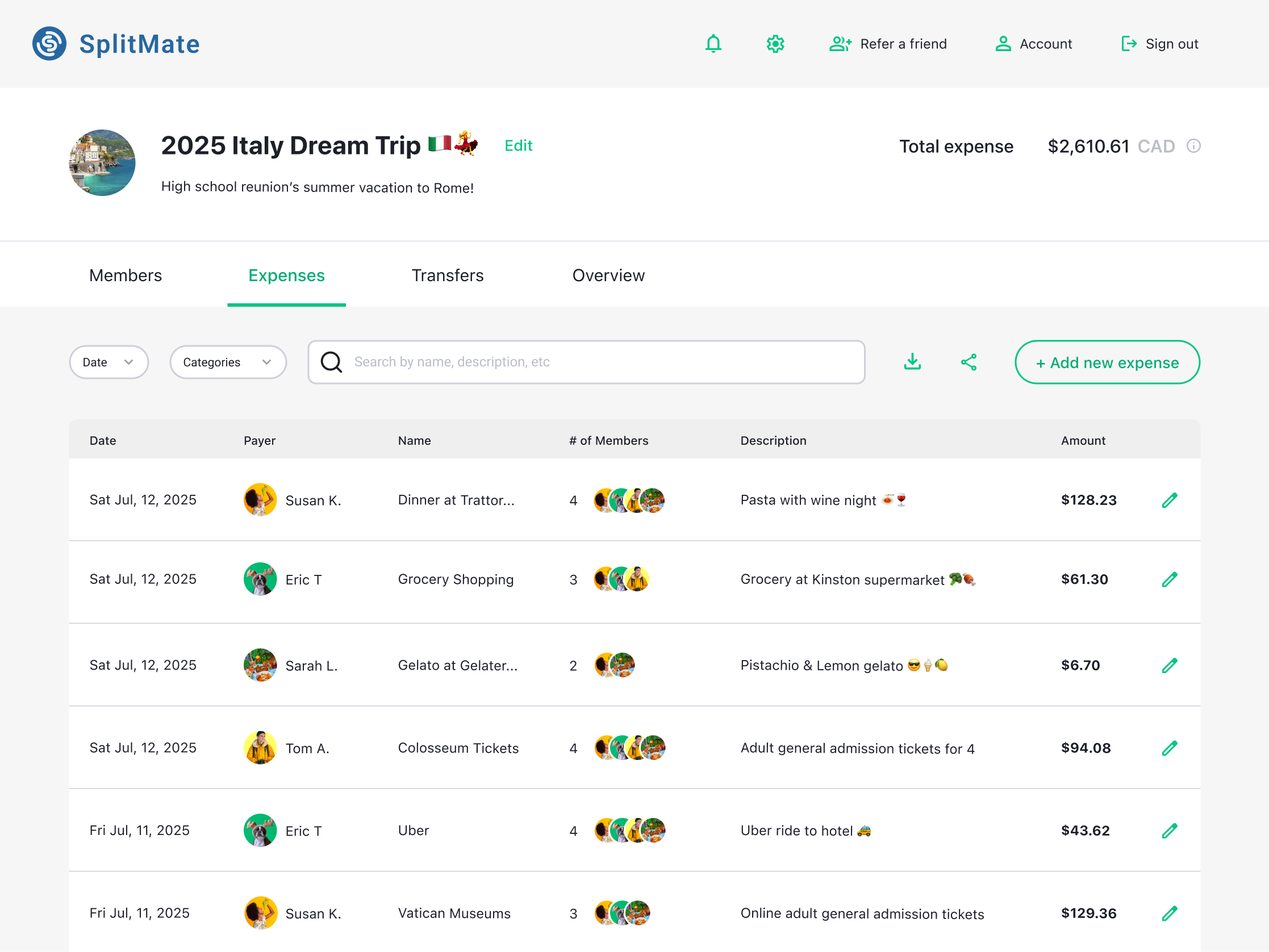Open the Categories dropdown
Screen dimensions: 1269x952
(x=228, y=362)
